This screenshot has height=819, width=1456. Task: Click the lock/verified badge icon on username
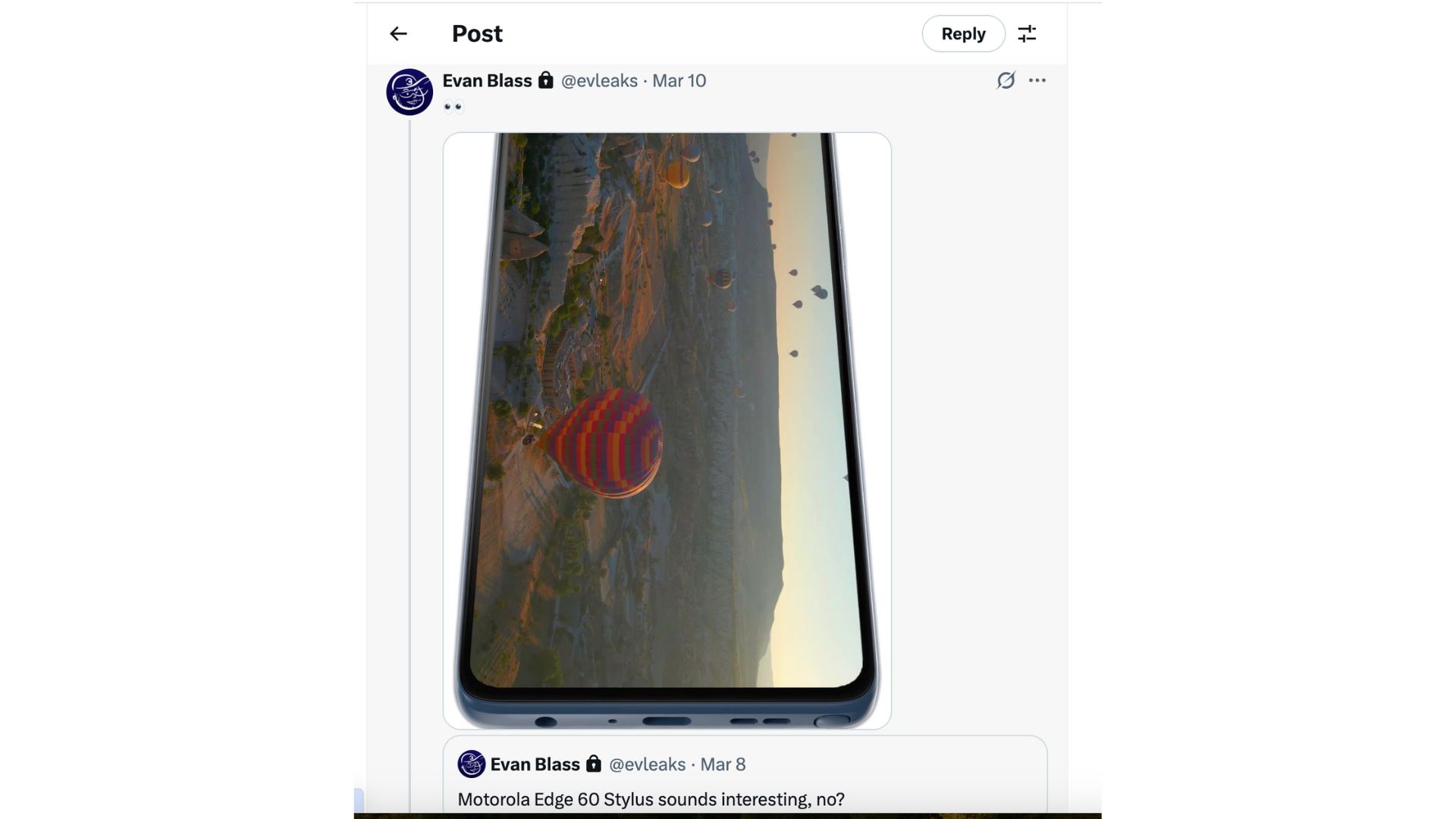coord(545,80)
